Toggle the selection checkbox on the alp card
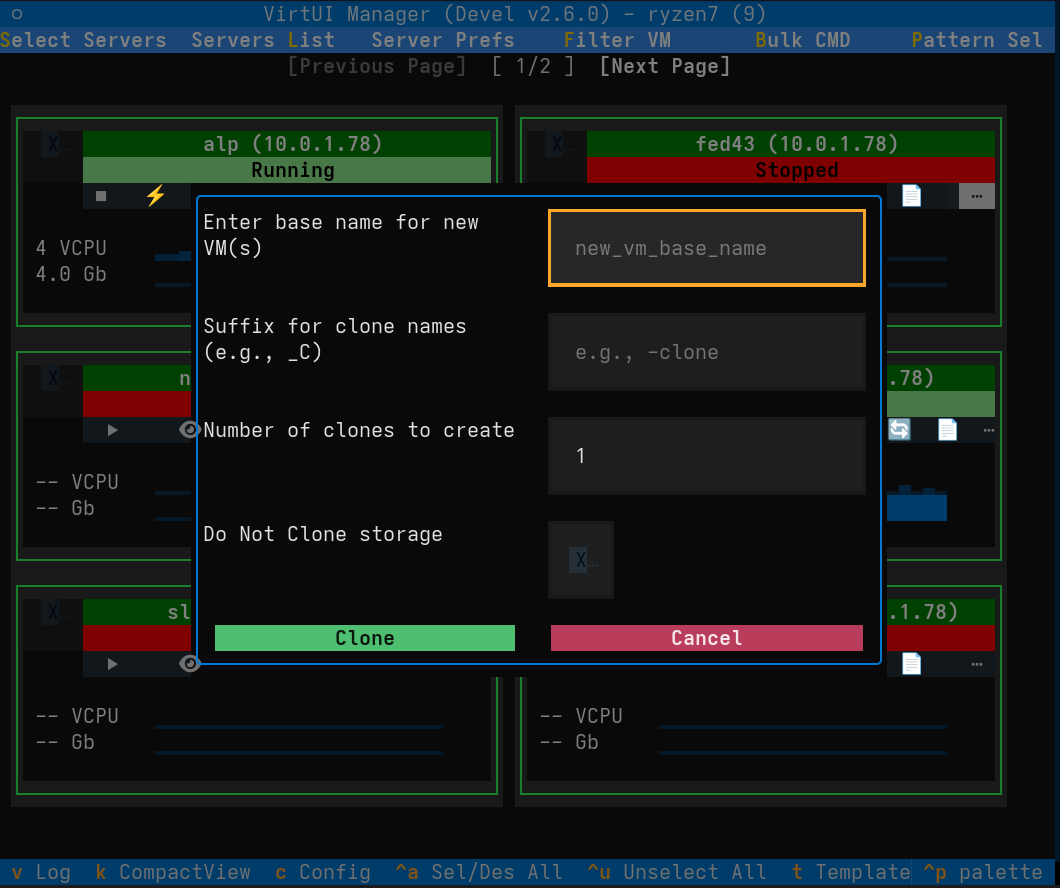The image size is (1060, 888). click(54, 144)
